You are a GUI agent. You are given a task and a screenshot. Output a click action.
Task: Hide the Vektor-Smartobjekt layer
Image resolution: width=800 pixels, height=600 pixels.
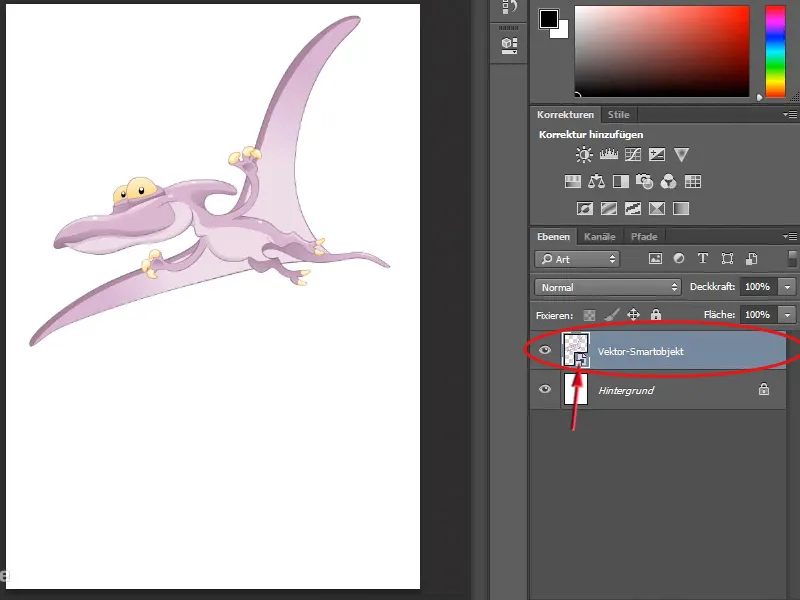(544, 350)
